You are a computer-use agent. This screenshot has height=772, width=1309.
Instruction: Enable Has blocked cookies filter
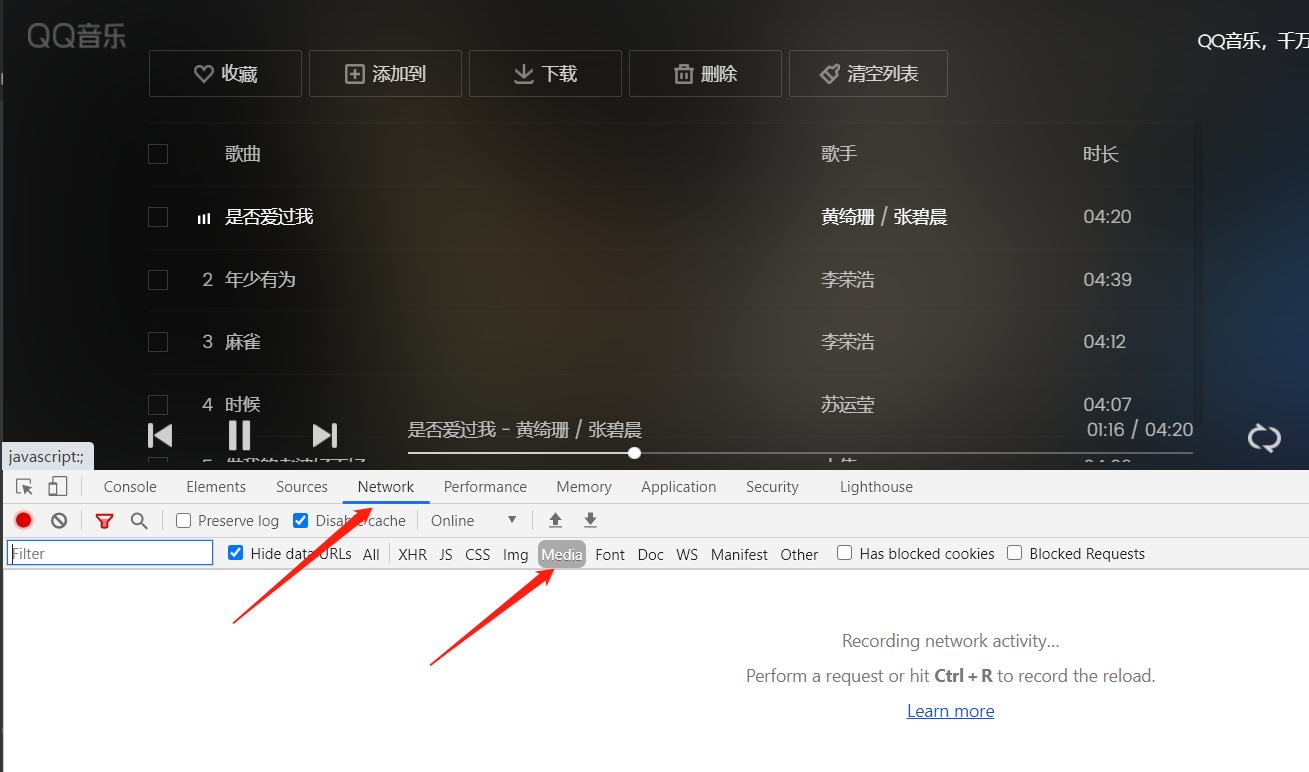coord(845,553)
